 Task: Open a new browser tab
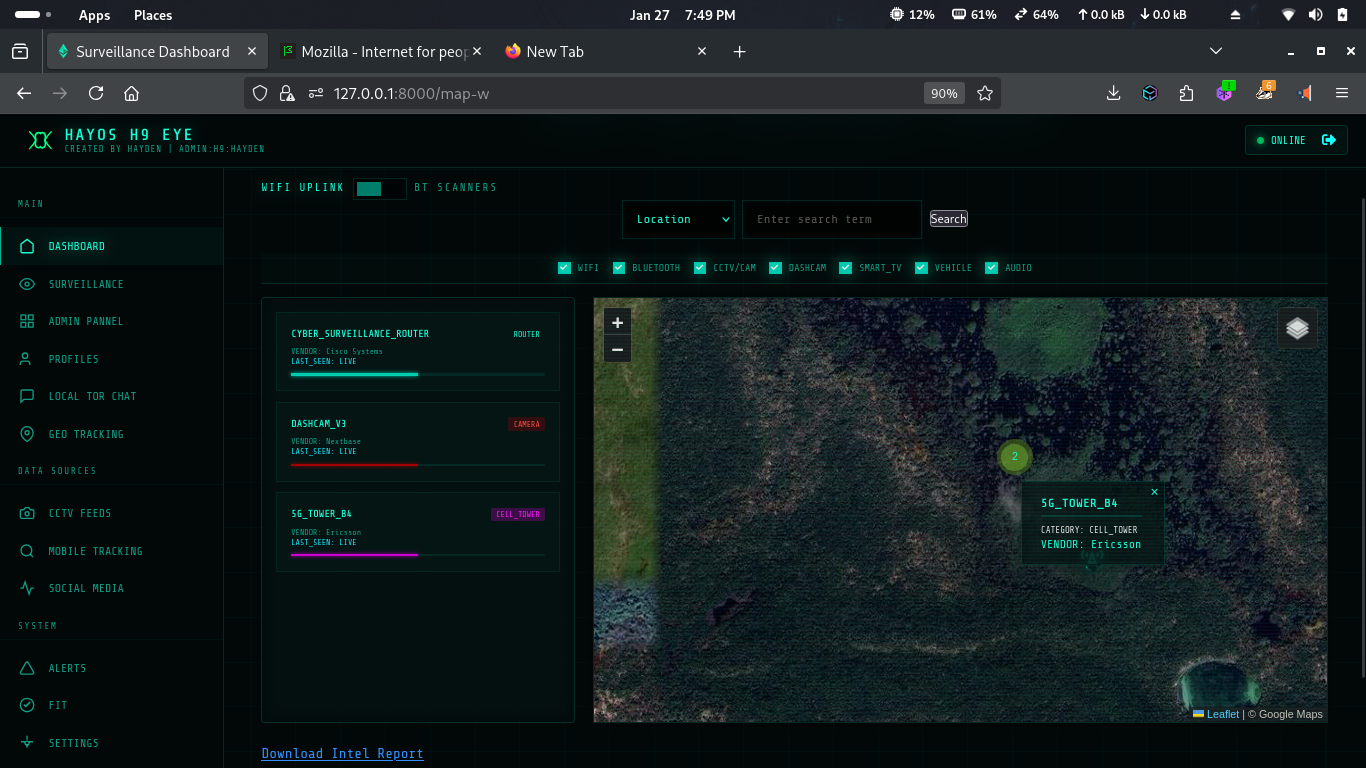739,51
